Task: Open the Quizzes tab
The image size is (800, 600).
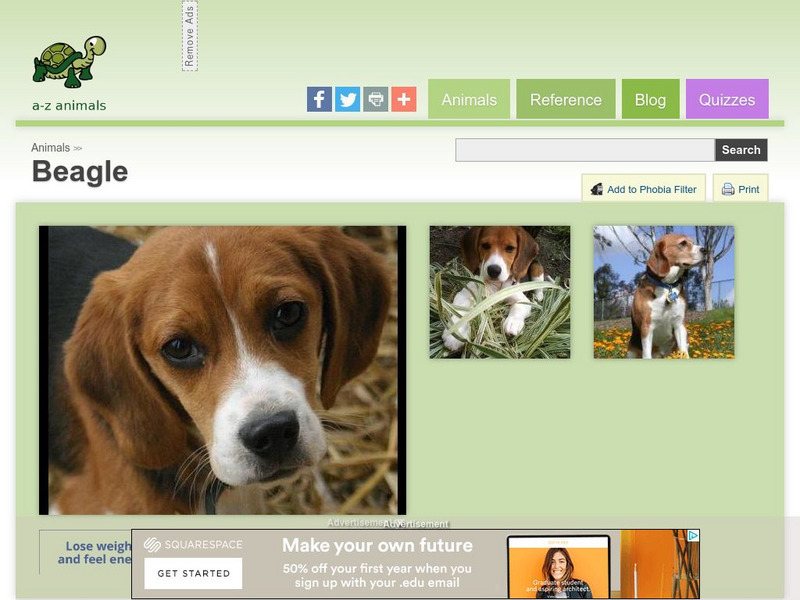Action: tap(727, 99)
